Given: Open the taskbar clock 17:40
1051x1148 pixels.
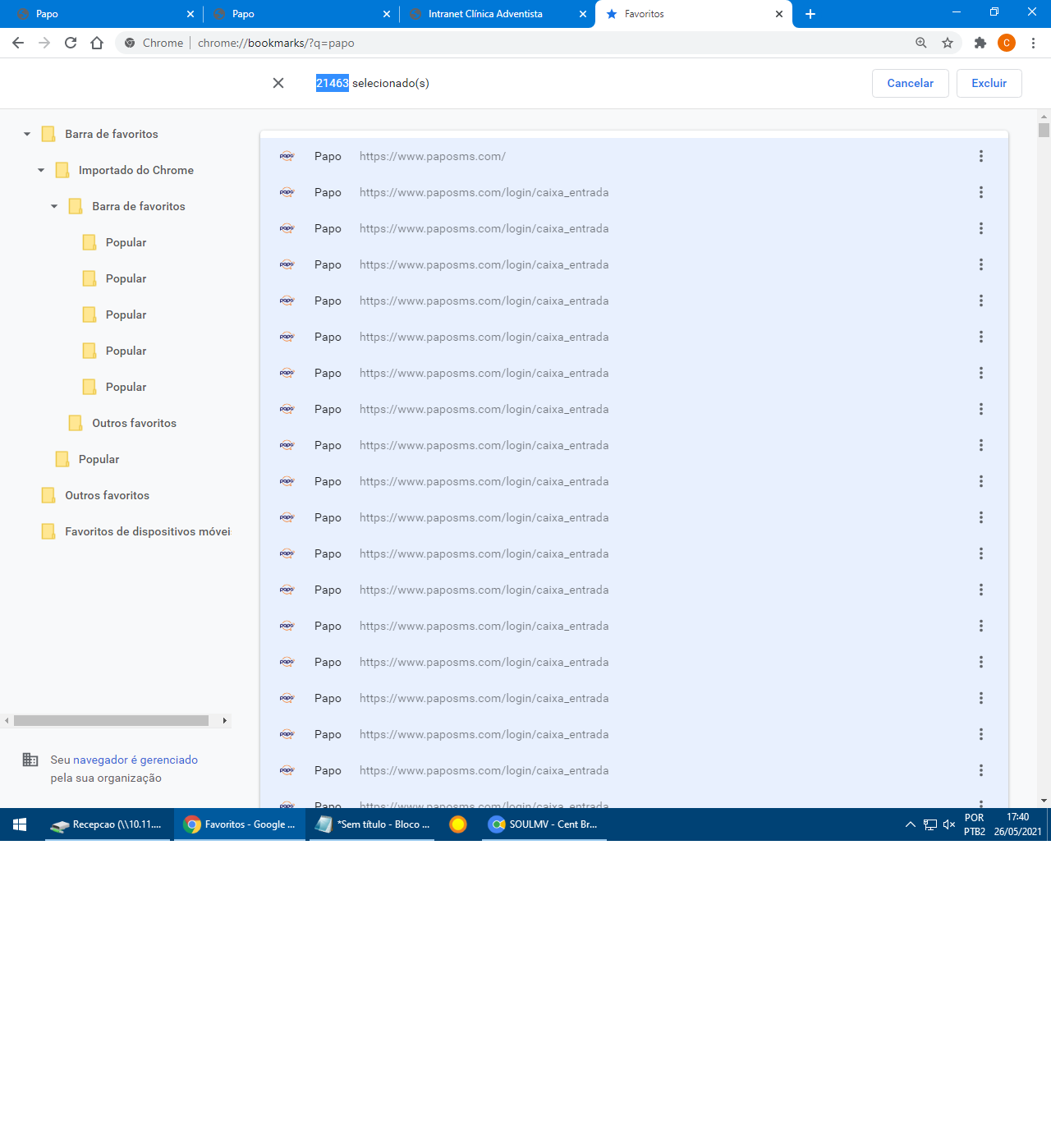Looking at the screenshot, I should tap(1018, 824).
